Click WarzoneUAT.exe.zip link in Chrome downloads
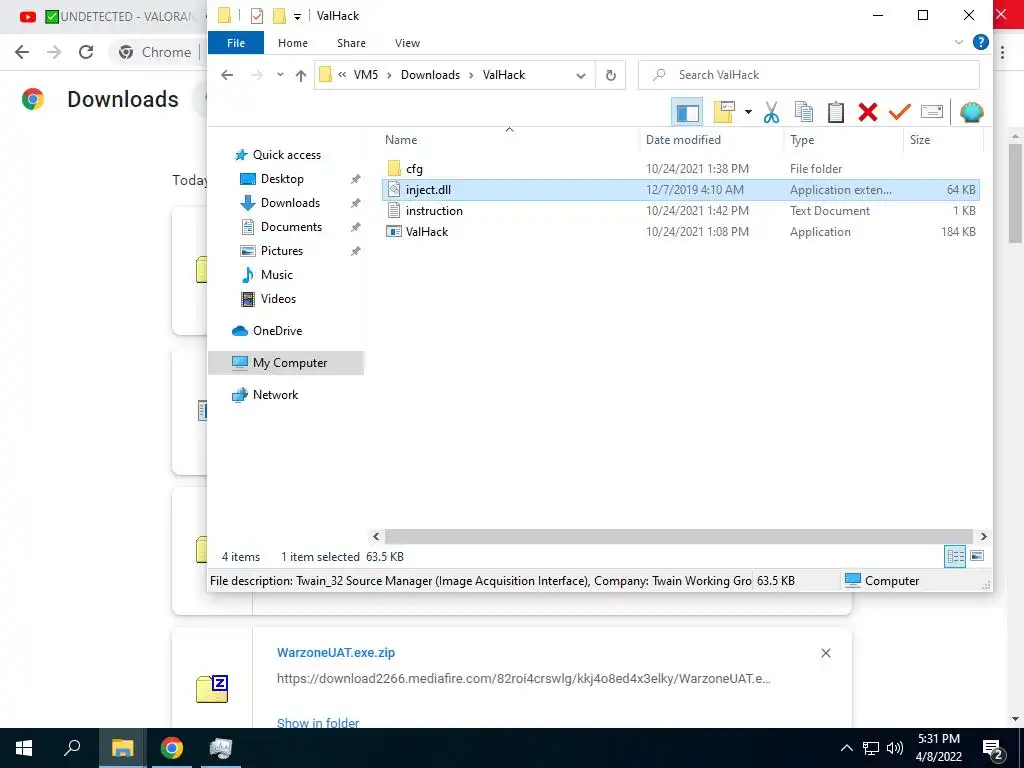This screenshot has height=768, width=1024. pyautogui.click(x=336, y=652)
